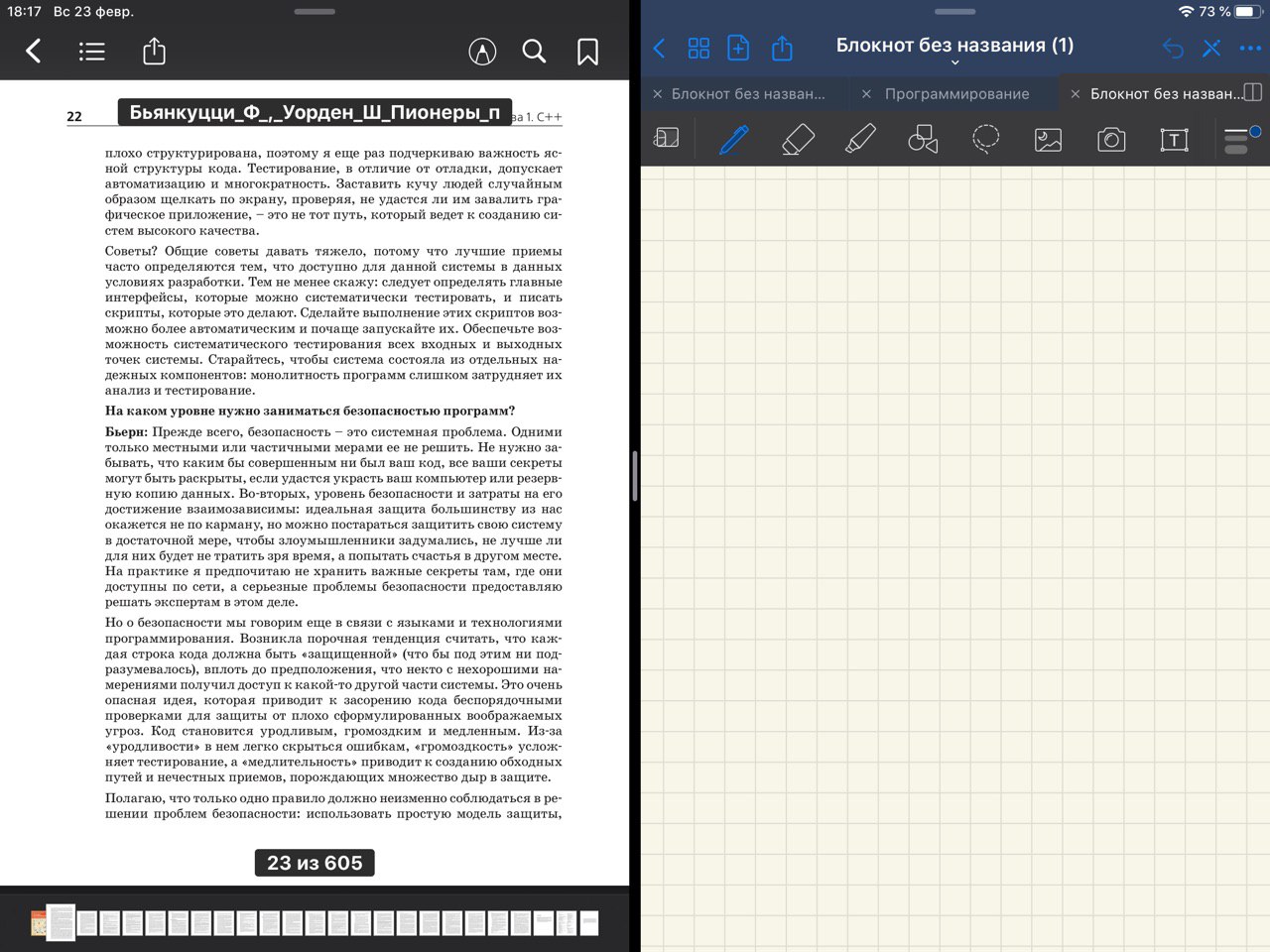Viewport: 1270px width, 952px height.
Task: Open split view from tab bar
Action: [1253, 93]
